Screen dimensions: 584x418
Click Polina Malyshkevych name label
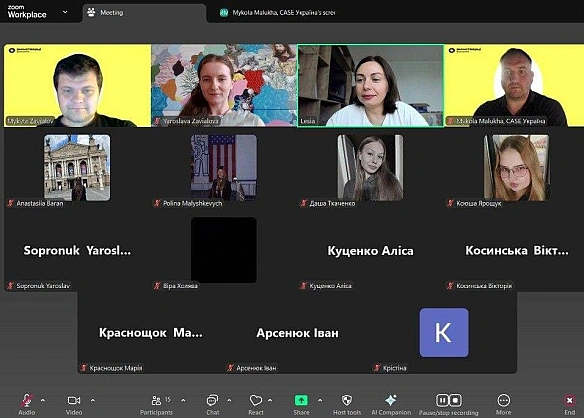coord(193,203)
